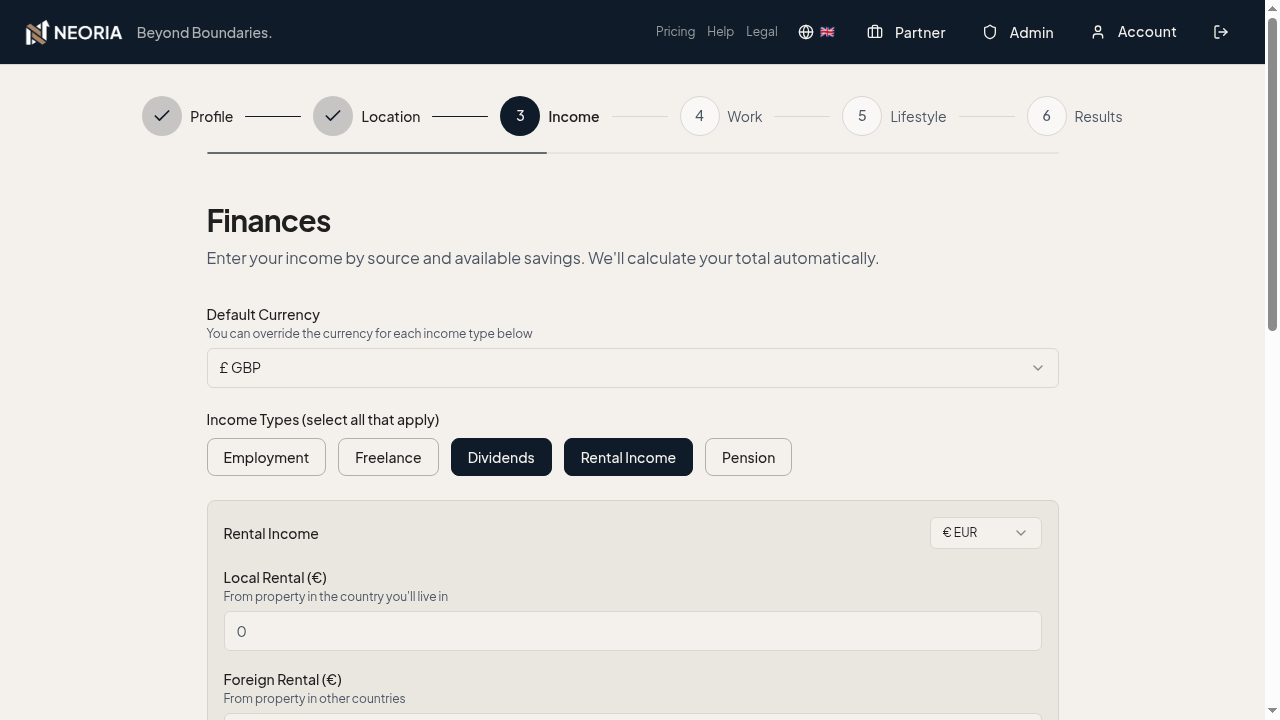1280x720 pixels.
Task: Go to the Profile step label
Action: pos(211,117)
